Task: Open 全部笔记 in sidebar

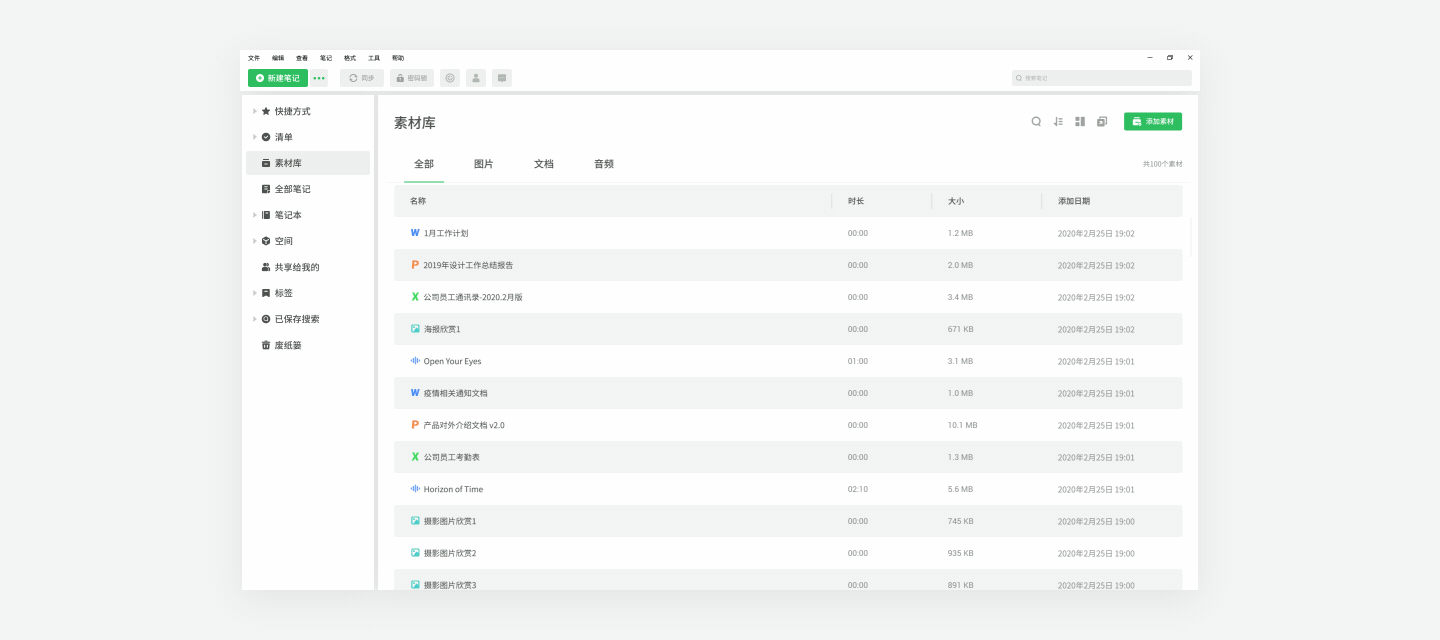Action: [308, 189]
